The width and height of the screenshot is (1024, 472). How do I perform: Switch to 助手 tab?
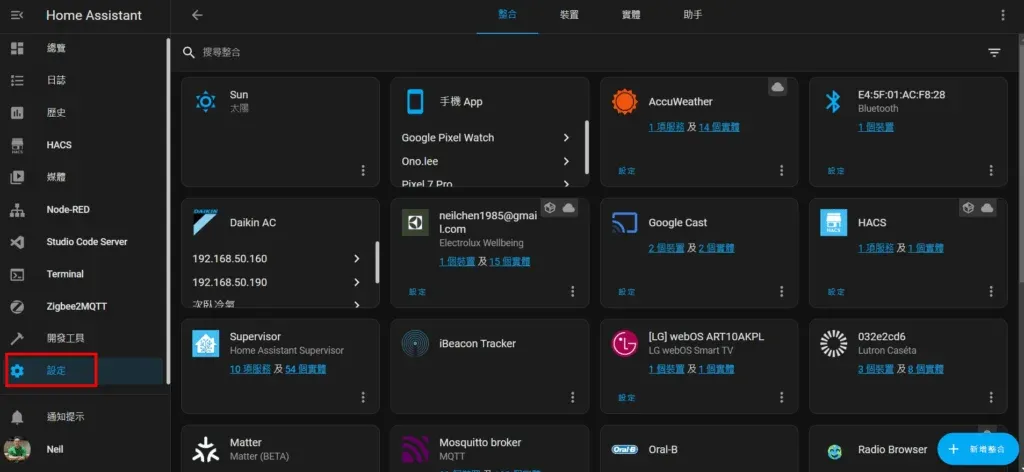692,15
